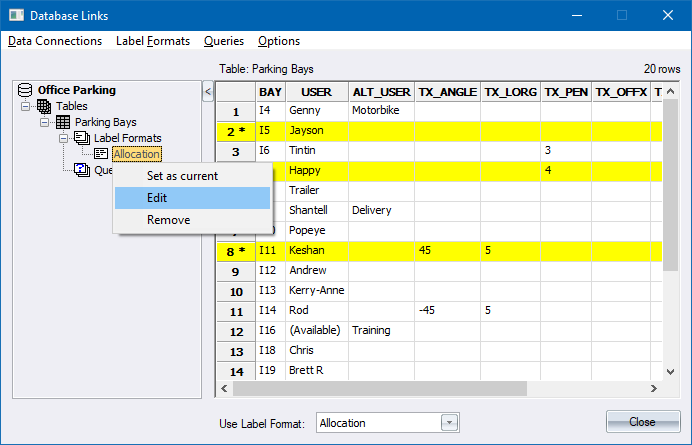The height and width of the screenshot is (445, 692).
Task: Select row 11 header in the table
Action: (235, 311)
